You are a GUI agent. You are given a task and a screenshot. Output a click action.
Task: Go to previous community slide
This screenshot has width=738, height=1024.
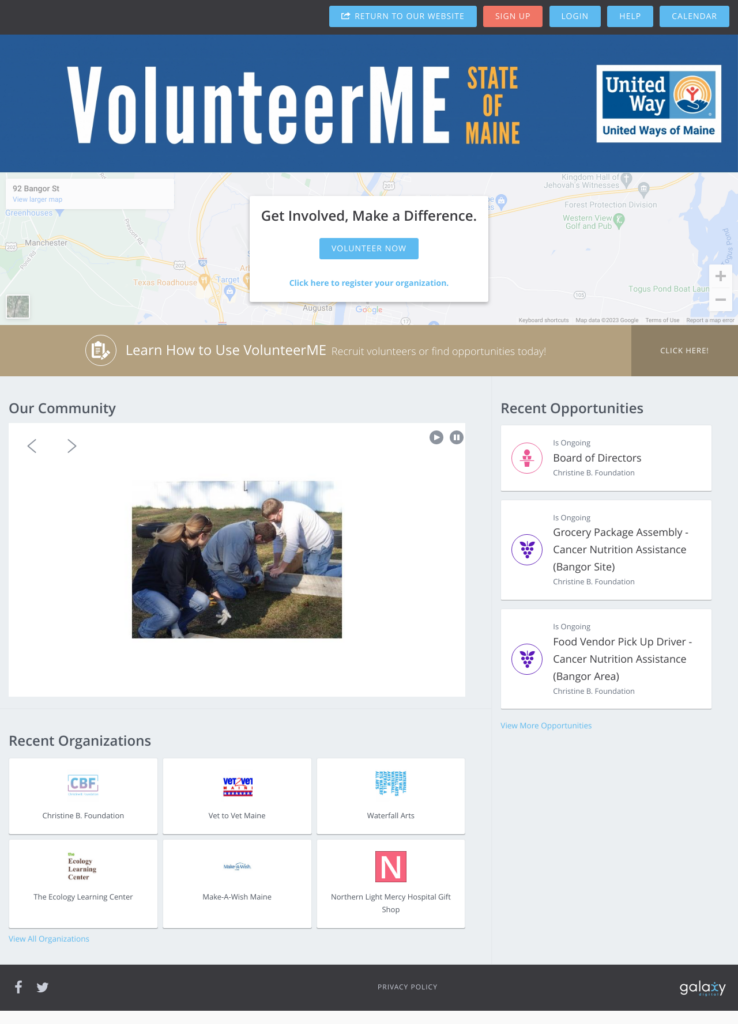(x=32, y=446)
